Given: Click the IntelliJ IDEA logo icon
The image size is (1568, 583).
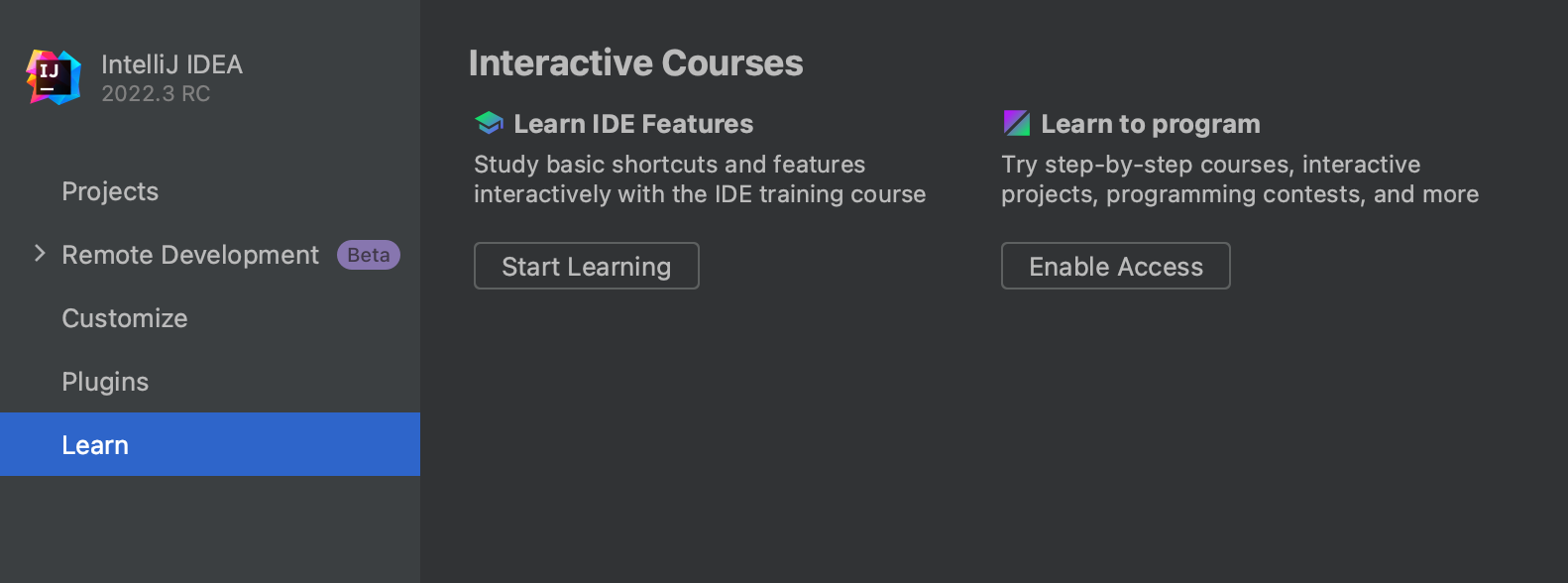Looking at the screenshot, I should click(54, 77).
